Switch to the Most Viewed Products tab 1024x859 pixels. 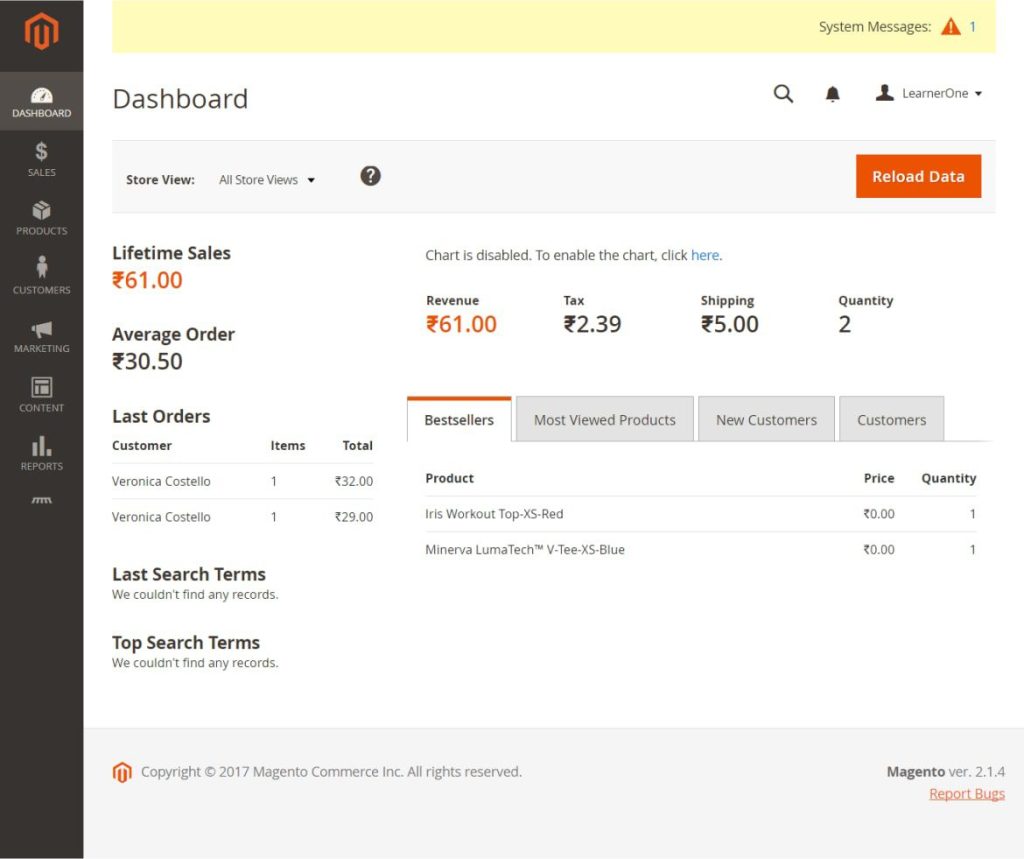click(x=604, y=419)
